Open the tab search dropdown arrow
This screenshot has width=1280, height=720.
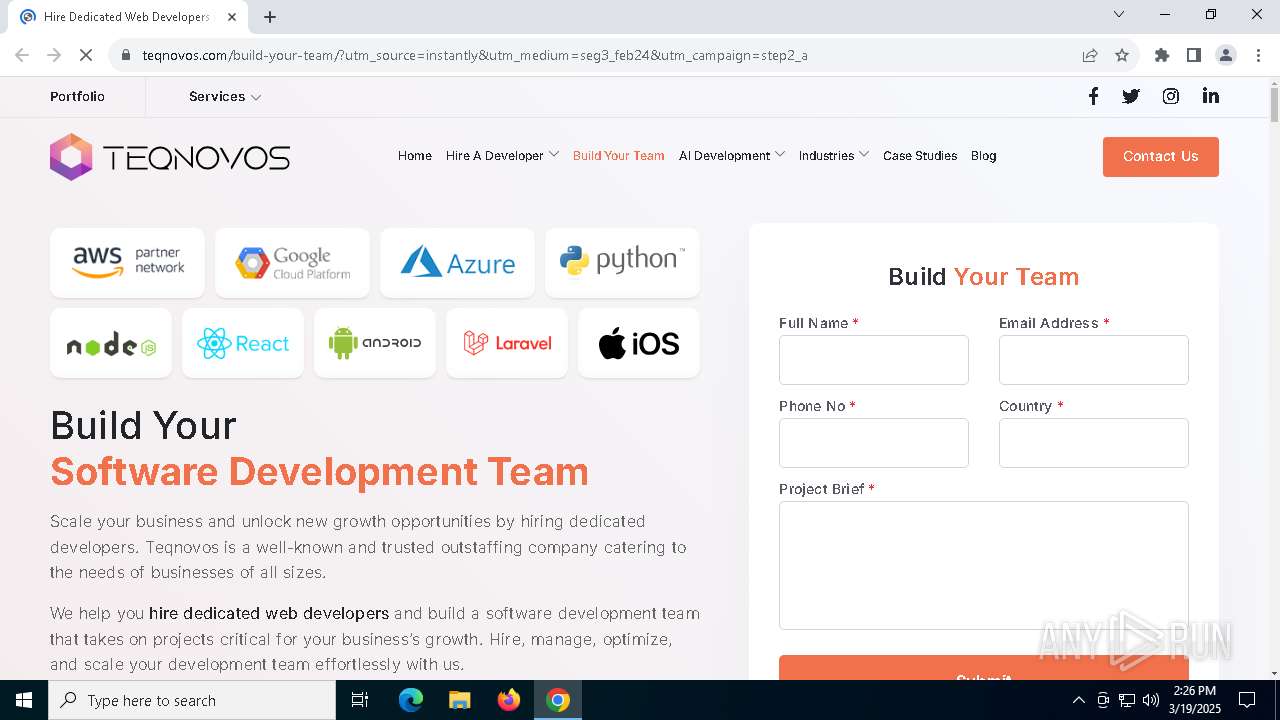tap(1119, 14)
